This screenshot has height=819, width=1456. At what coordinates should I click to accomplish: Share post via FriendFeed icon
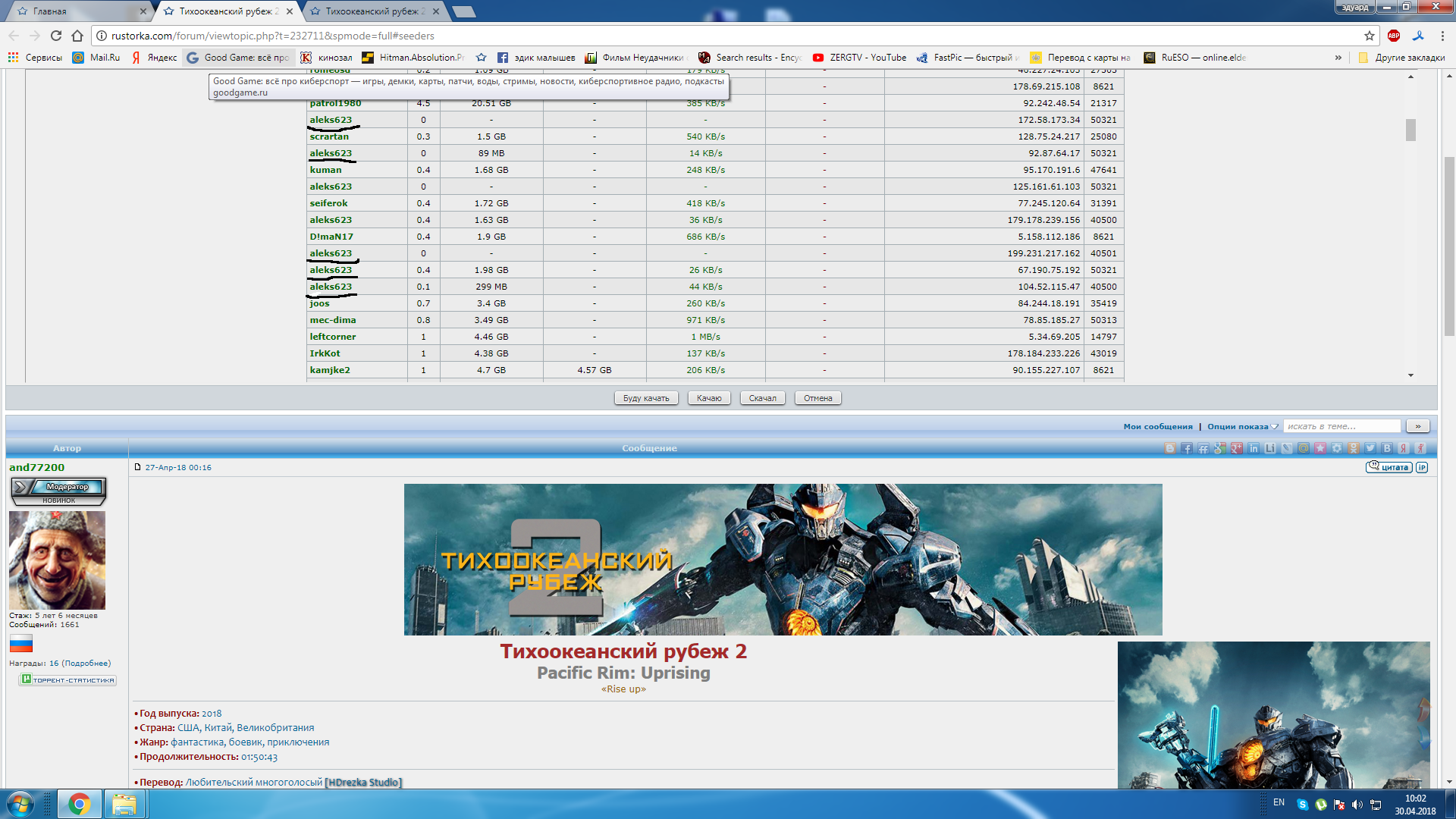click(x=1203, y=448)
